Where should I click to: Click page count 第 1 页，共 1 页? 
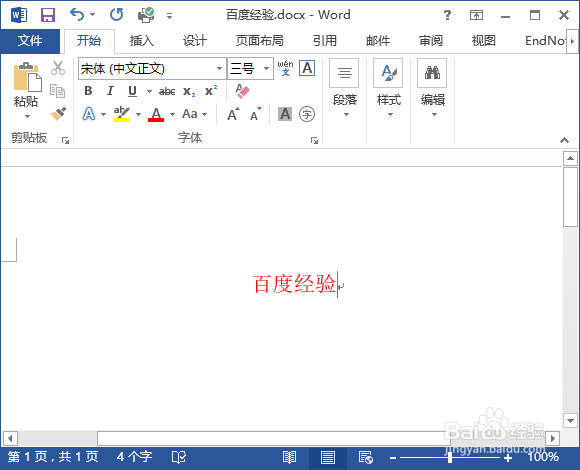pyautogui.click(x=53, y=457)
